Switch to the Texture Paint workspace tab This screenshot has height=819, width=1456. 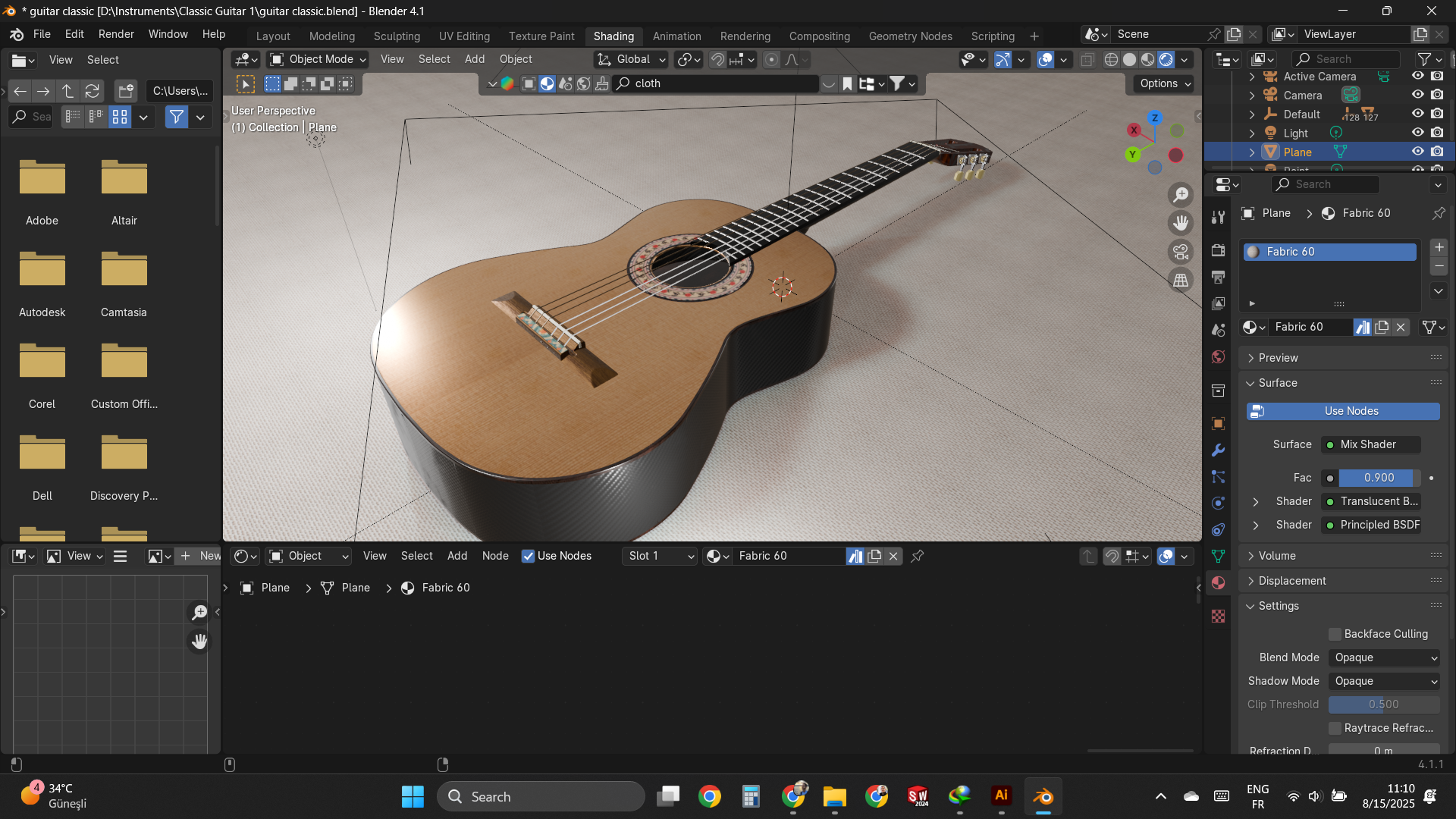pyautogui.click(x=541, y=36)
